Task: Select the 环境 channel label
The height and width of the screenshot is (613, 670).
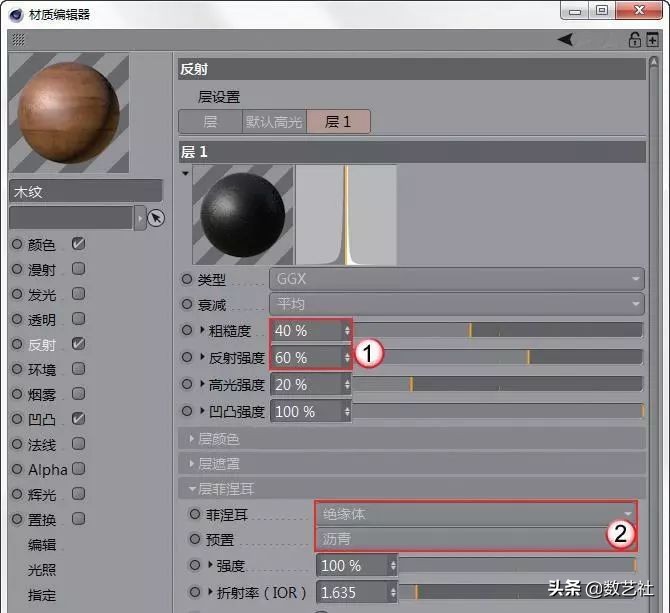Action: coord(42,370)
